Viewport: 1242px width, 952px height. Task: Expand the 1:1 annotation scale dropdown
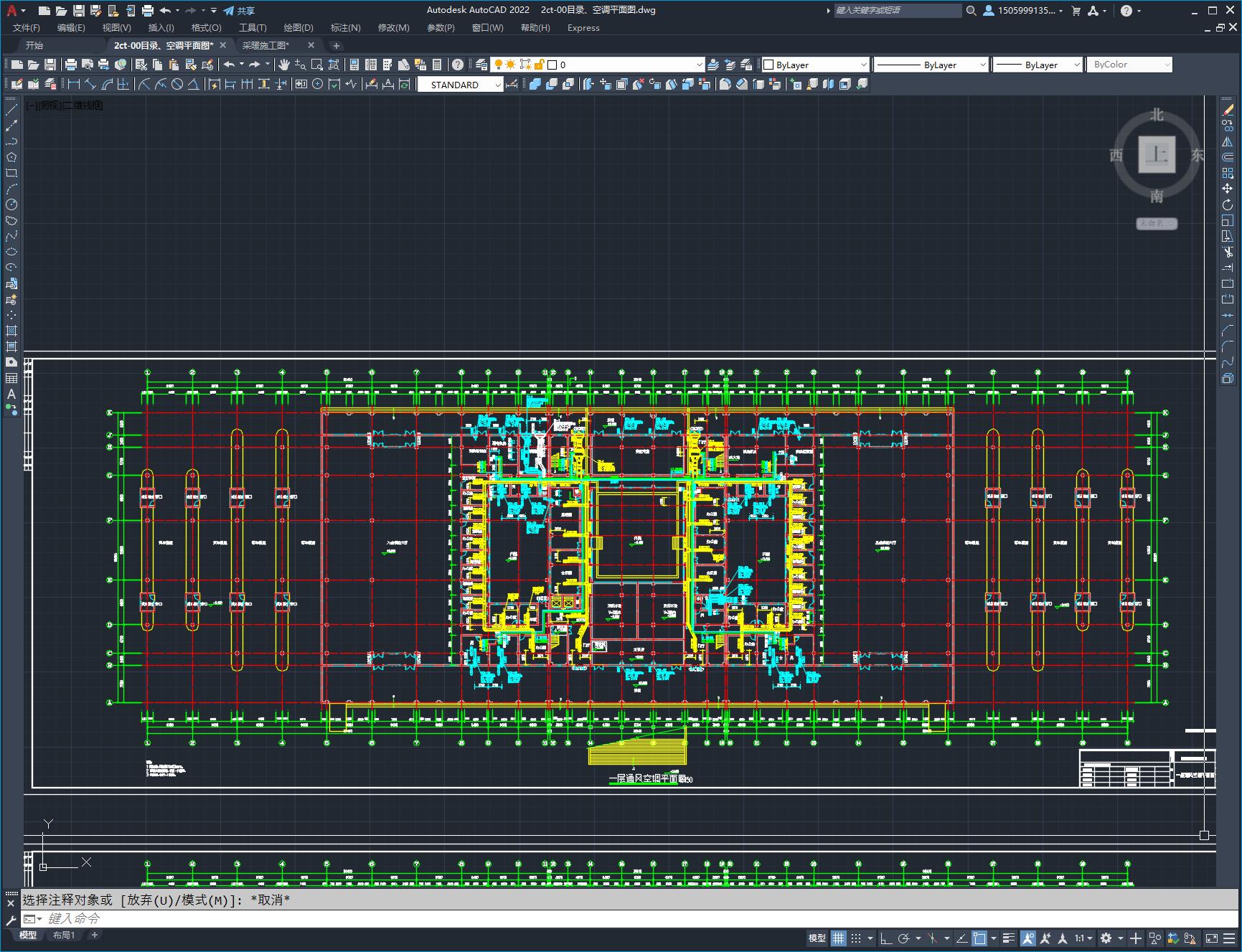(1084, 938)
